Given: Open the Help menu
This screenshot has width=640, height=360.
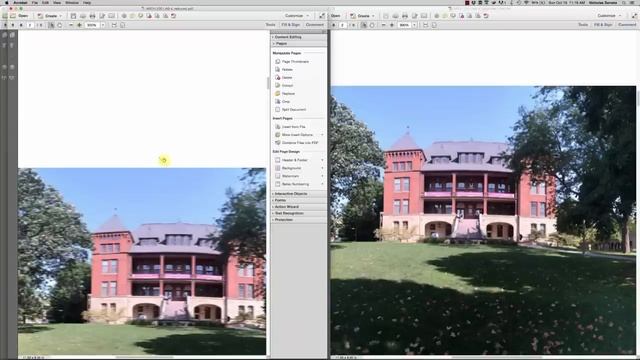Looking at the screenshot, I should point(87,2).
